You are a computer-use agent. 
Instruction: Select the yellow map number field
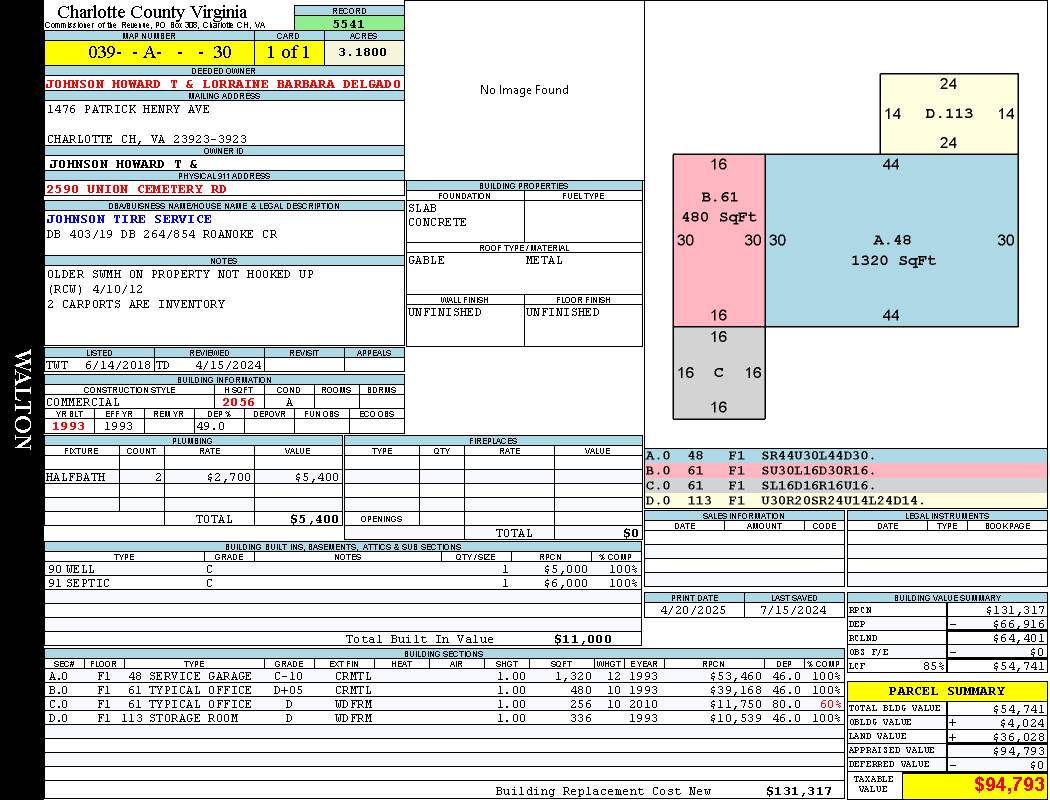click(x=149, y=52)
